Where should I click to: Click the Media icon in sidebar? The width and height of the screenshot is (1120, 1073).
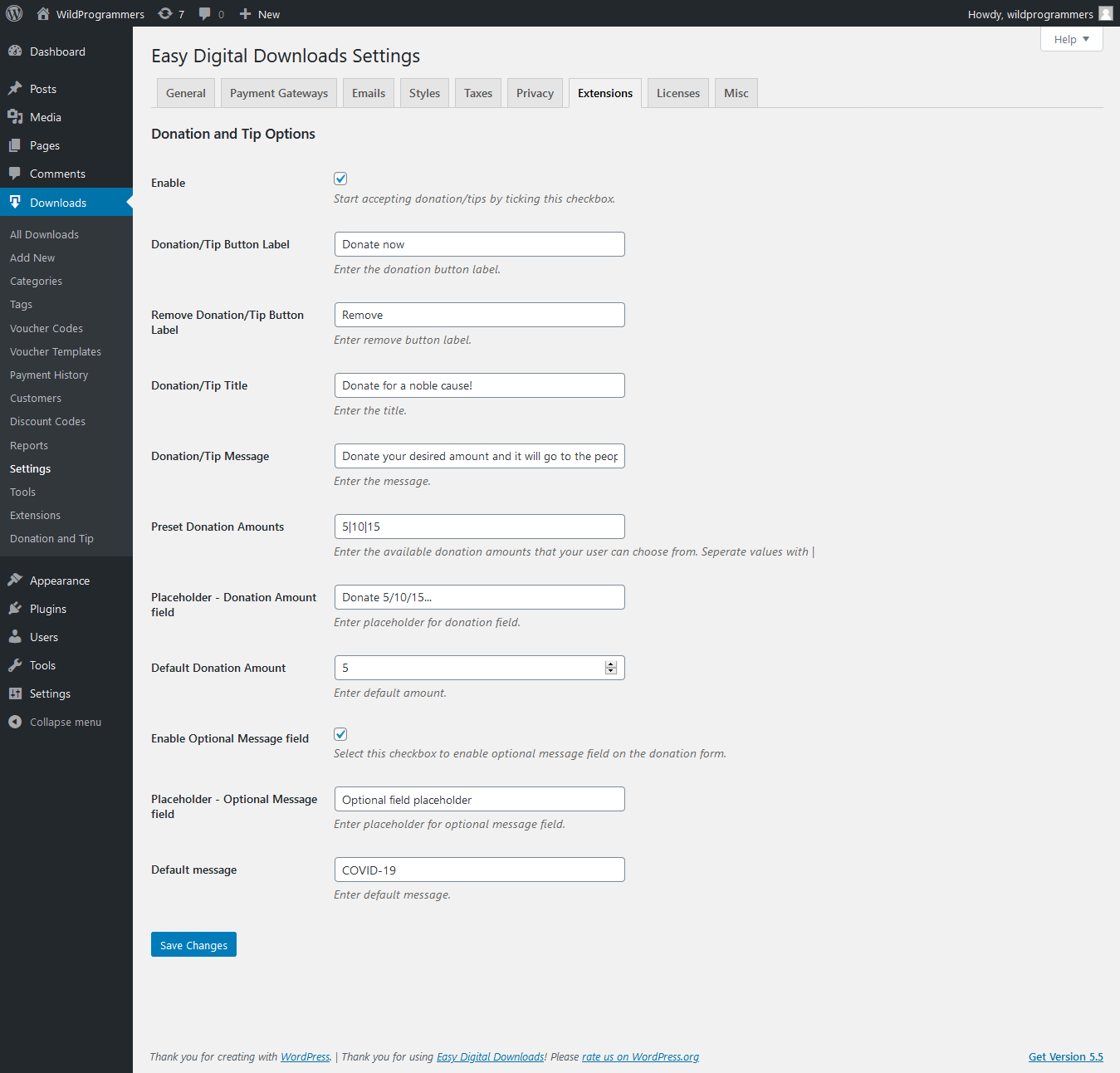[15, 116]
